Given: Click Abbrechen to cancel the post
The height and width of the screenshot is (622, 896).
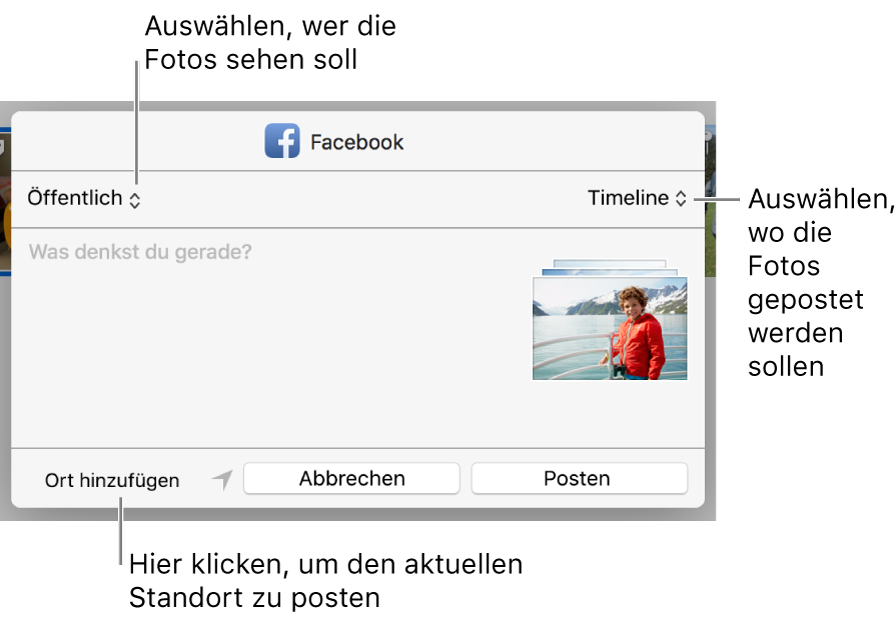Looking at the screenshot, I should click(351, 478).
